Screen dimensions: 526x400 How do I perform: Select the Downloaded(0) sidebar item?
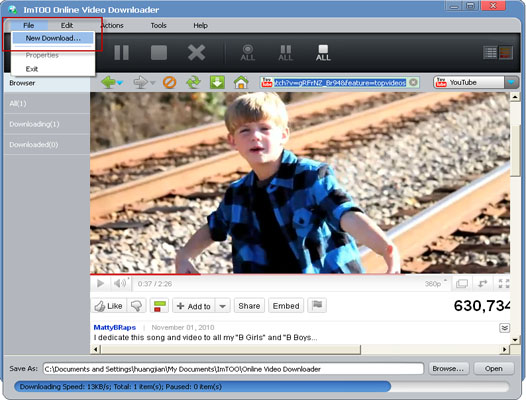point(47,145)
